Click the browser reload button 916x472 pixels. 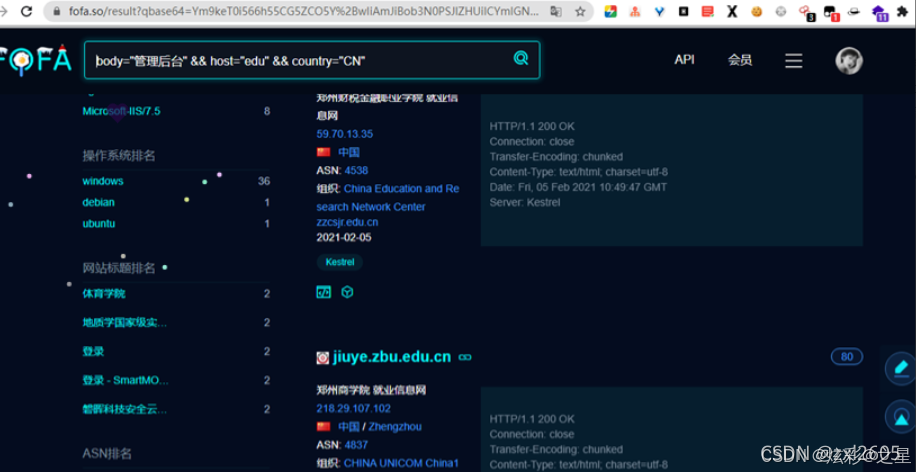(26, 12)
